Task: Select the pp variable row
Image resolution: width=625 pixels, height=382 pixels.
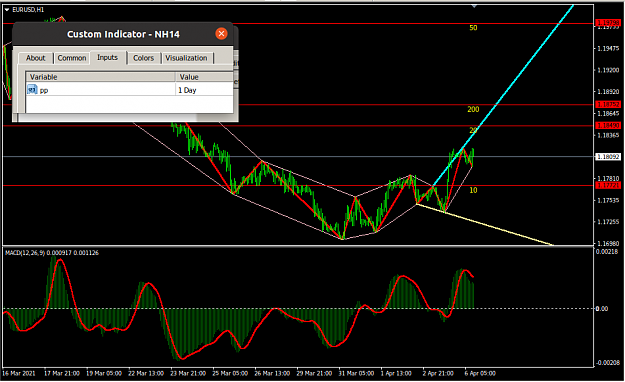Action: (x=130, y=90)
